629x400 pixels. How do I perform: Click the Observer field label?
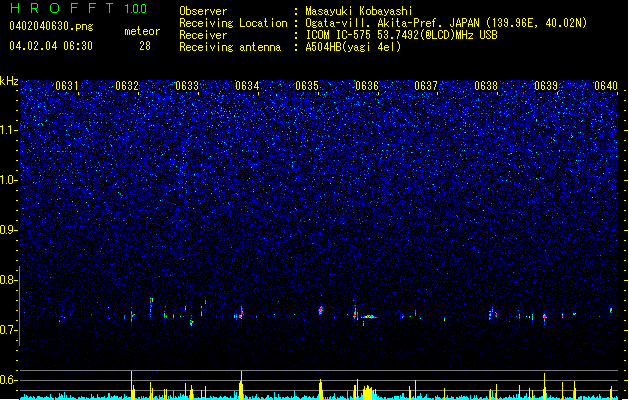tap(203, 11)
